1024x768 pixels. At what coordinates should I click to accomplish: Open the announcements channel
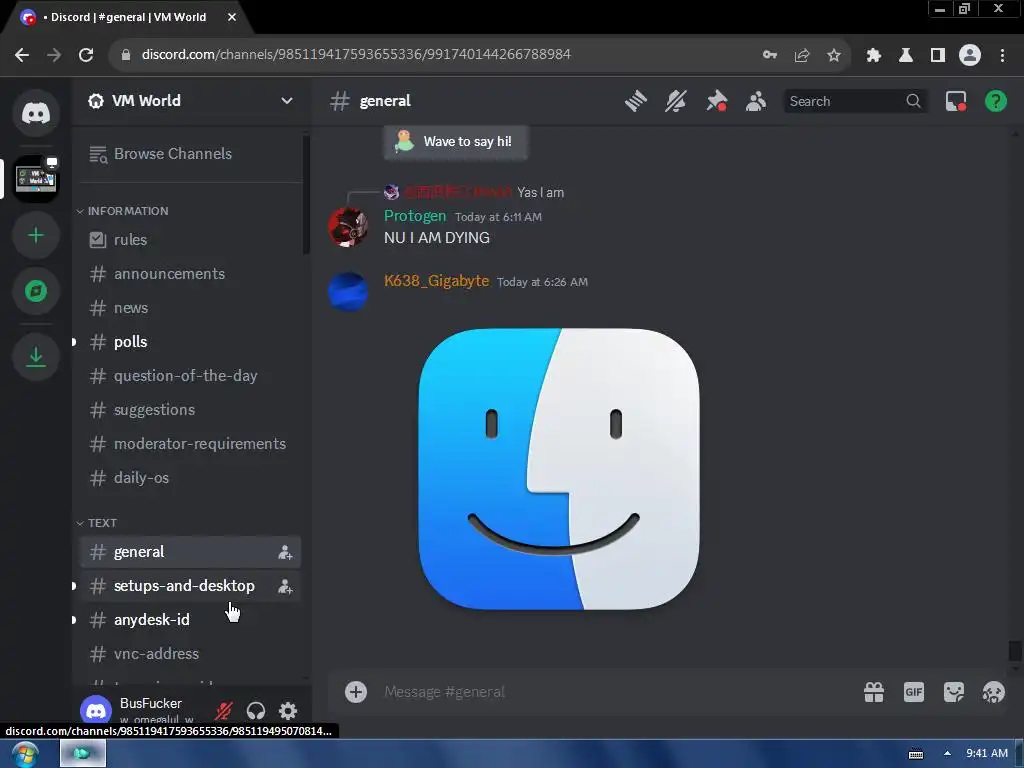click(189, 274)
